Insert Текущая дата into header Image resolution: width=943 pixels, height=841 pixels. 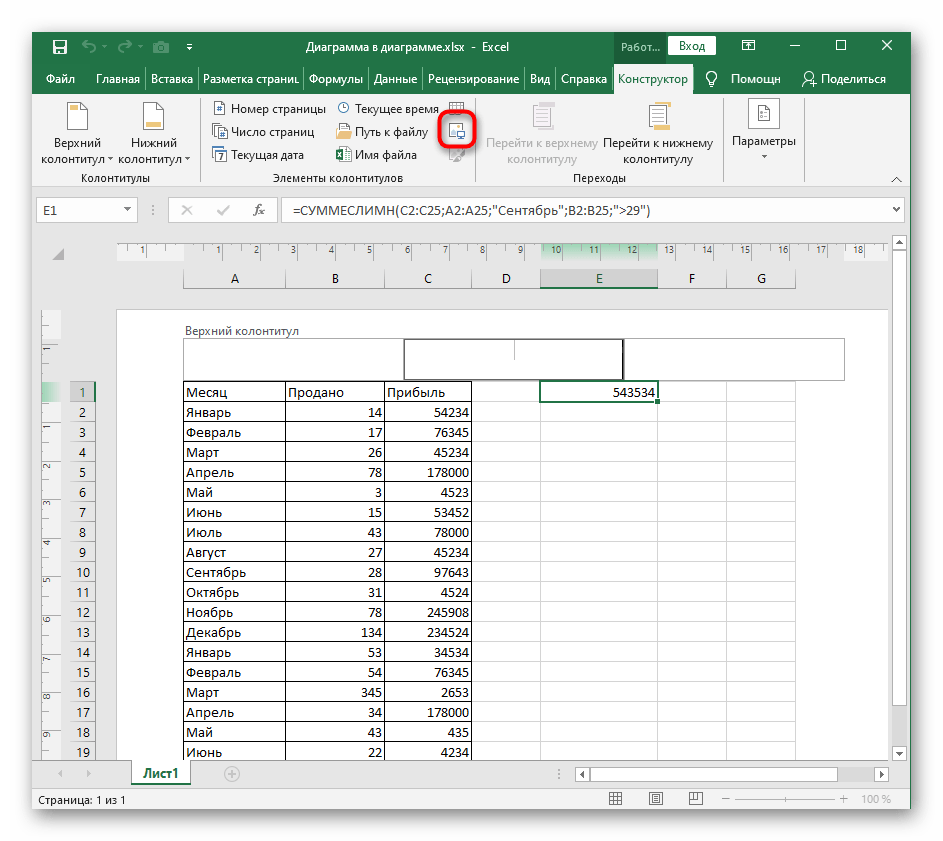tap(258, 155)
